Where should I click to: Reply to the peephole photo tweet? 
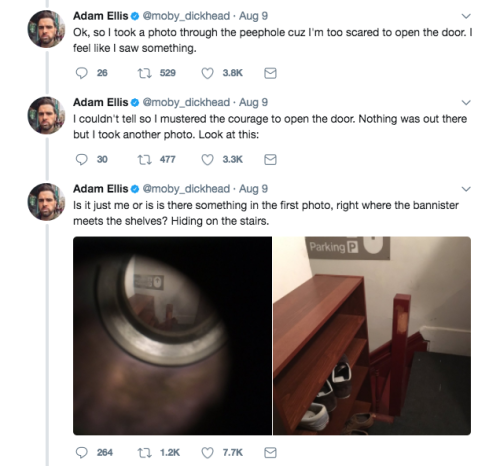pos(82,73)
